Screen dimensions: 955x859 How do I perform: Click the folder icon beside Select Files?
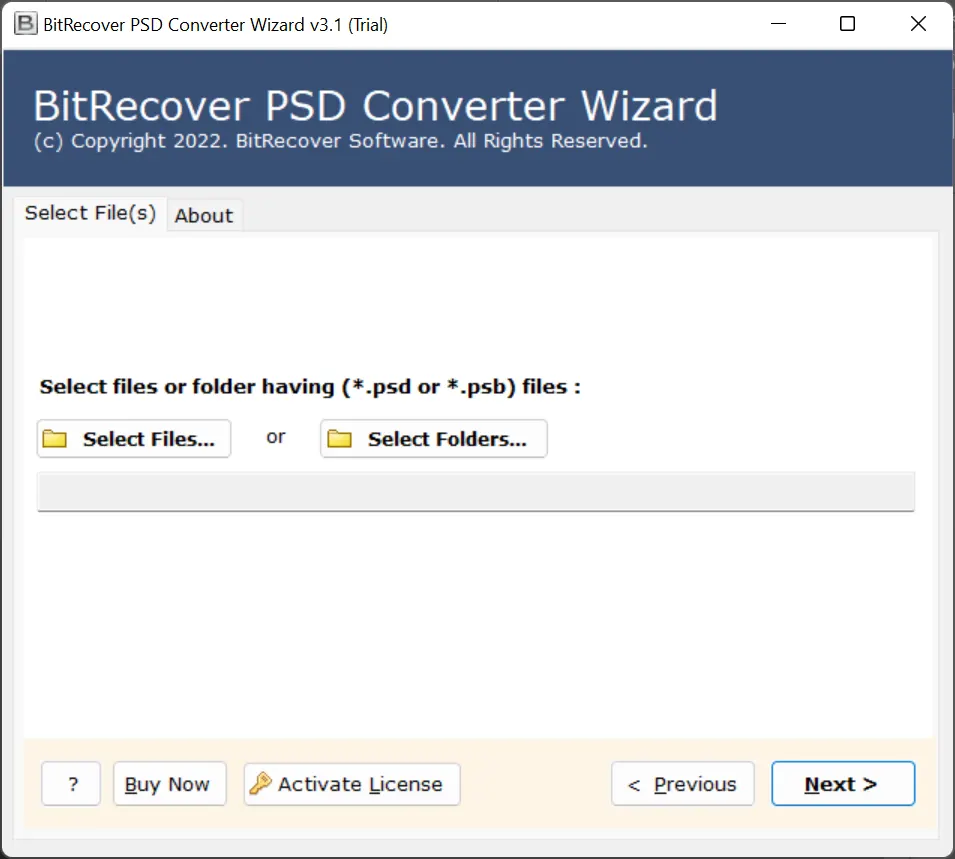pos(55,439)
